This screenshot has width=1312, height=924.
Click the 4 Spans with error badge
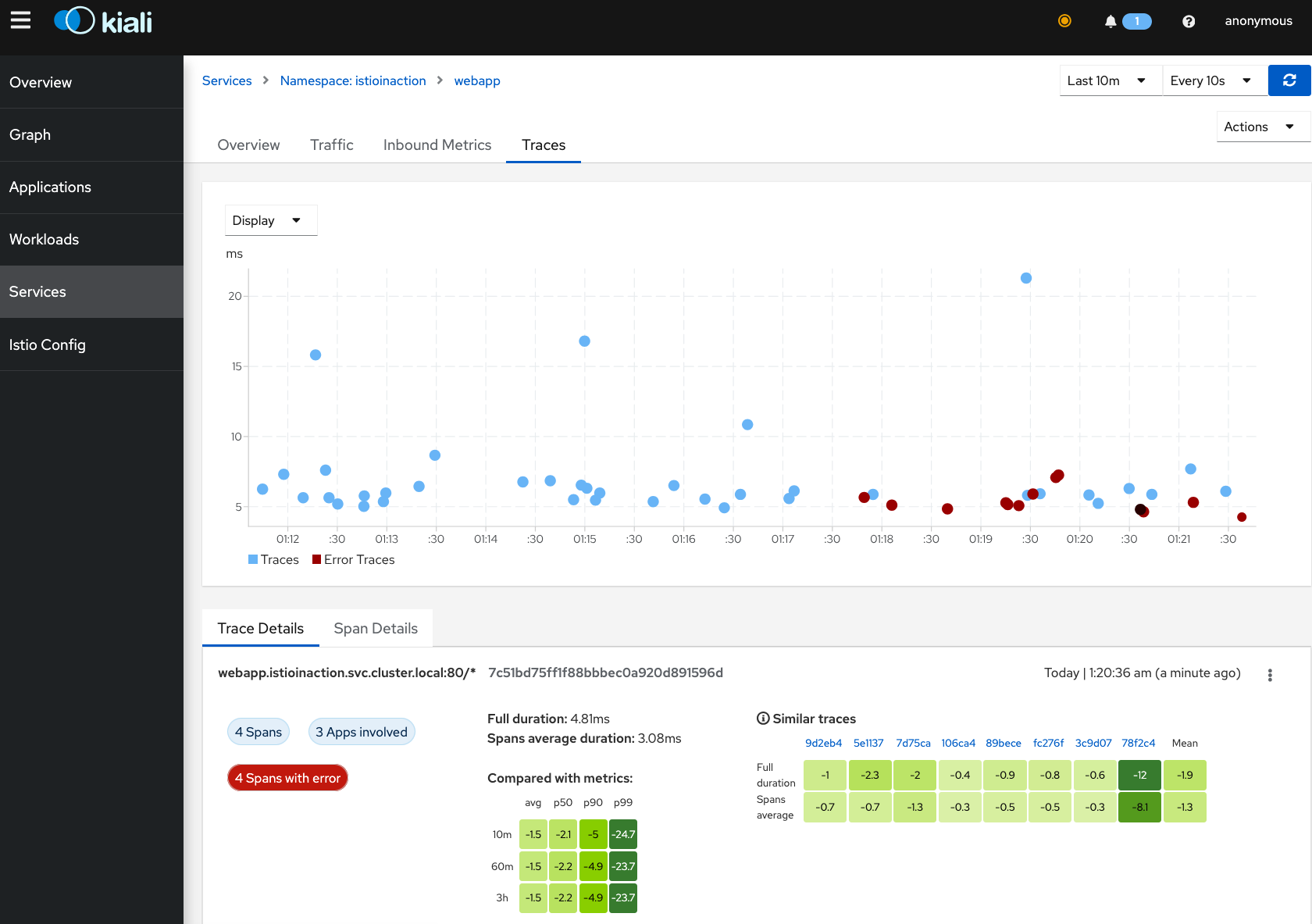click(287, 778)
